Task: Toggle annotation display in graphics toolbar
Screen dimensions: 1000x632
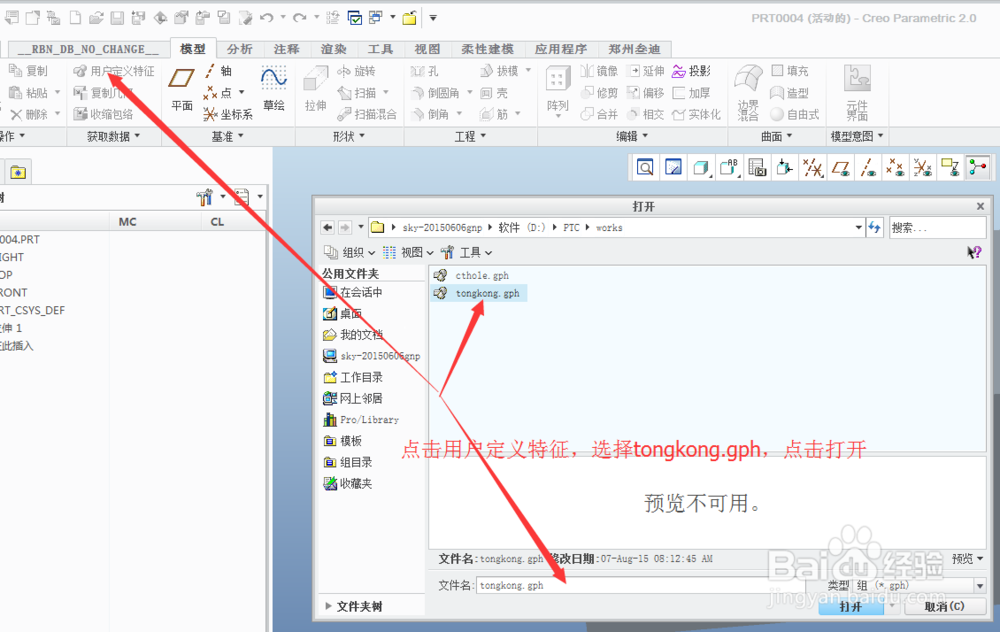Action: [950, 168]
